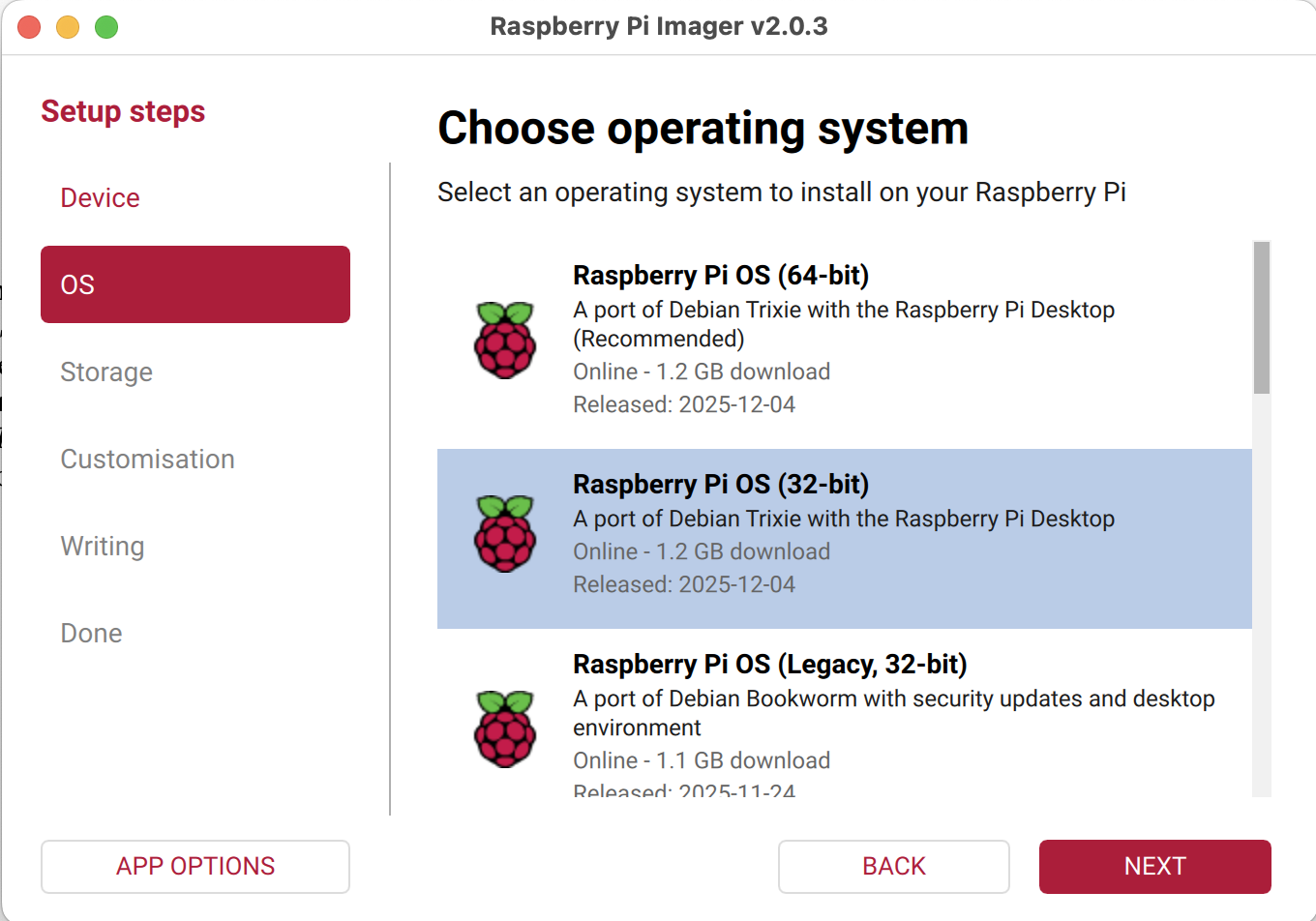
Task: Close the Raspberry Pi Imager window
Action: [x=30, y=27]
